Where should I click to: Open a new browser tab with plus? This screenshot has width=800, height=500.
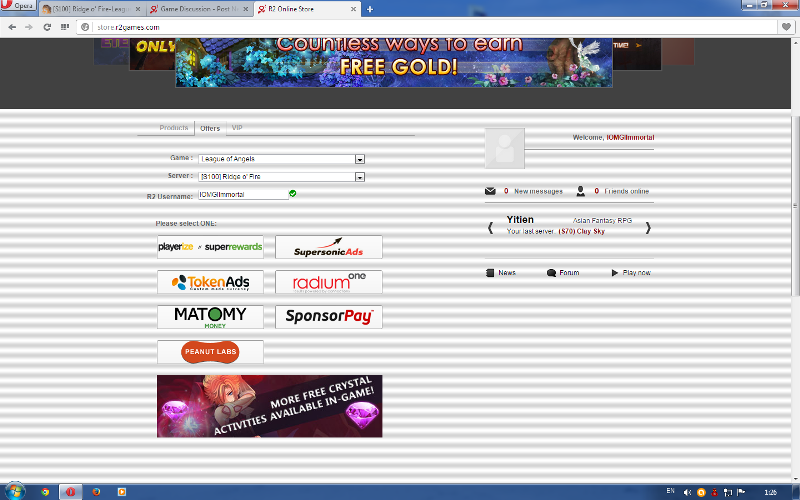370,9
